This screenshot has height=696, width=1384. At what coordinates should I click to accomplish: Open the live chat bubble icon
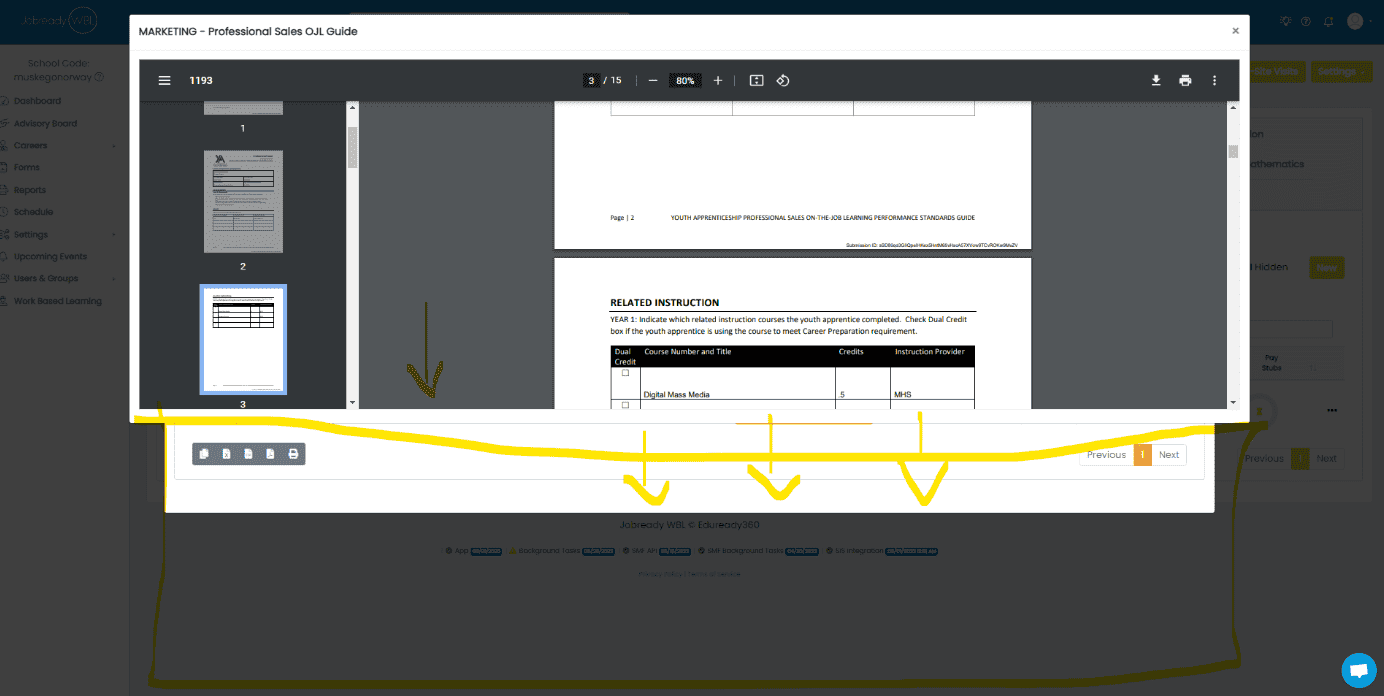(x=1358, y=670)
